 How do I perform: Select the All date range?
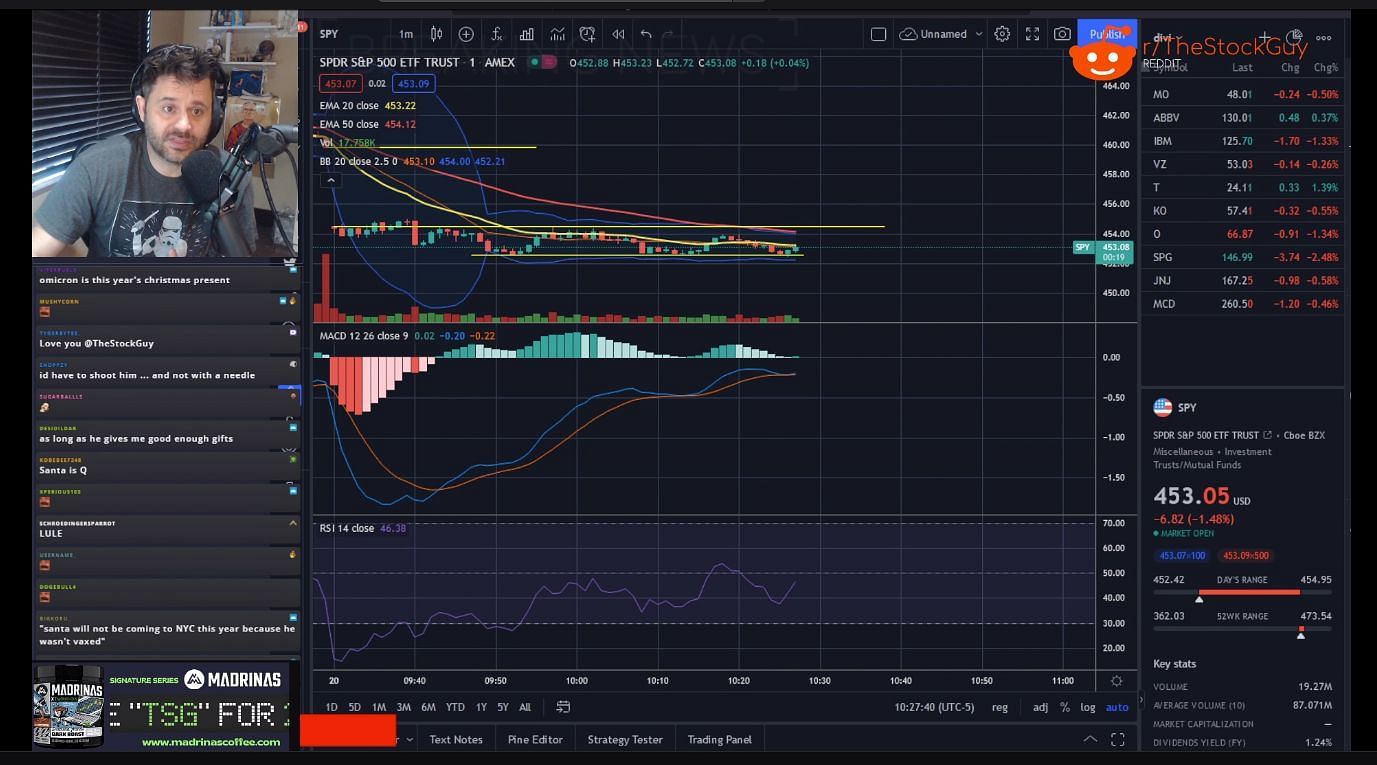tap(525, 707)
